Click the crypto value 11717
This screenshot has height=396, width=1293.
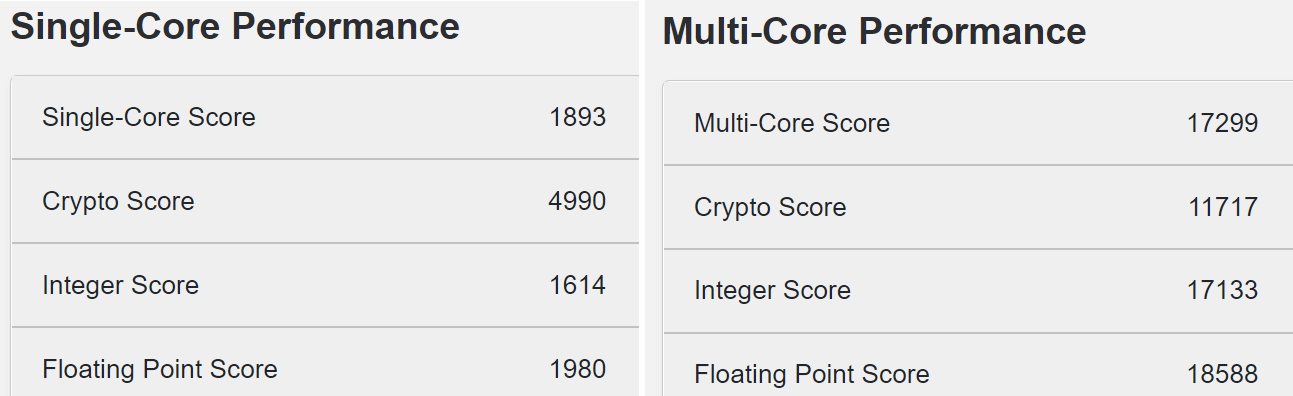[x=1223, y=207]
